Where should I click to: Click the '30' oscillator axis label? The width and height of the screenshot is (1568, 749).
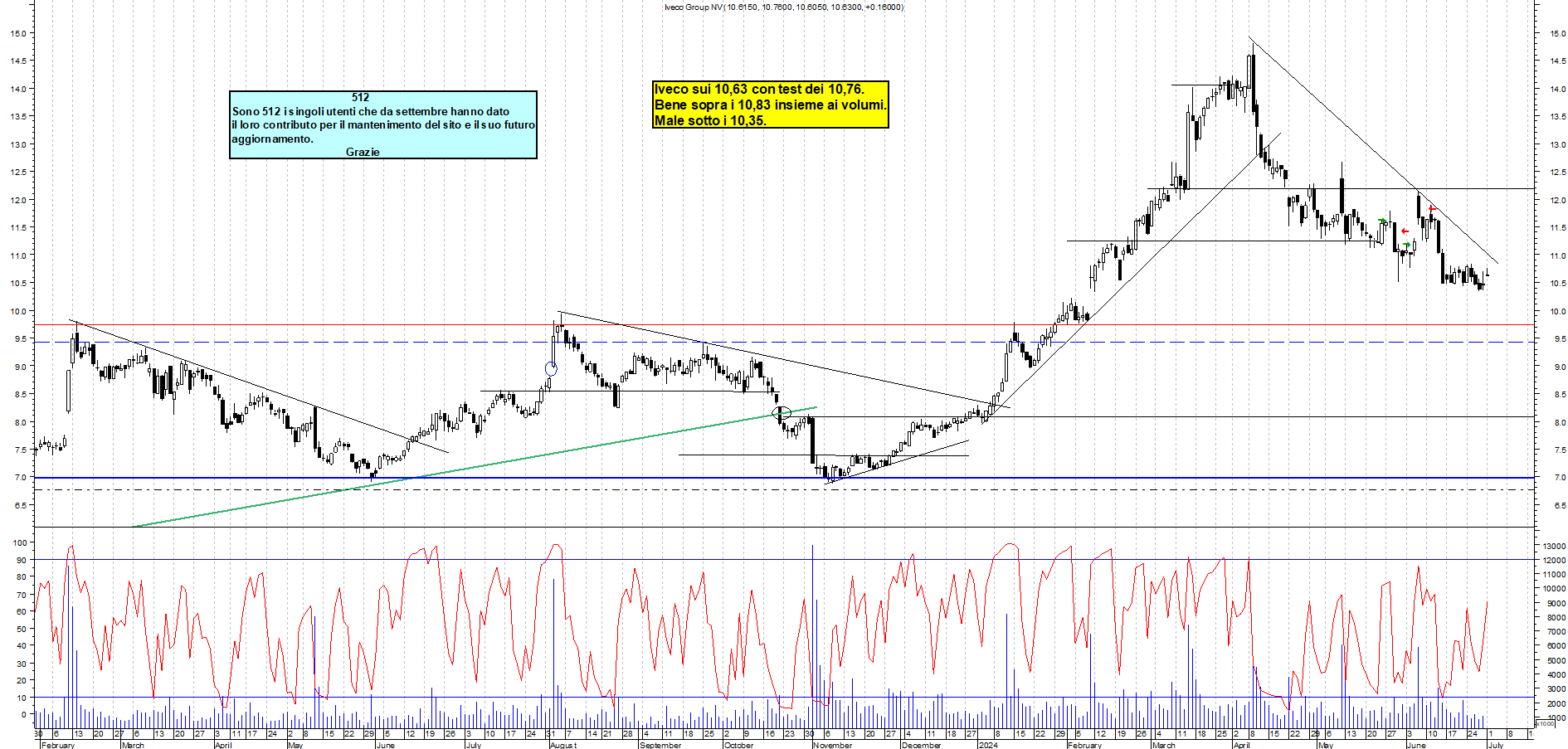(22, 664)
